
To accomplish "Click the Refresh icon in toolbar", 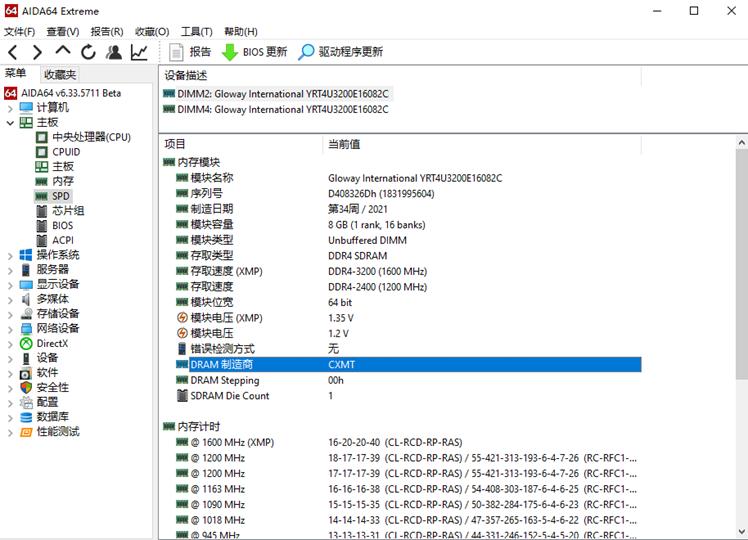I will pyautogui.click(x=88, y=52).
